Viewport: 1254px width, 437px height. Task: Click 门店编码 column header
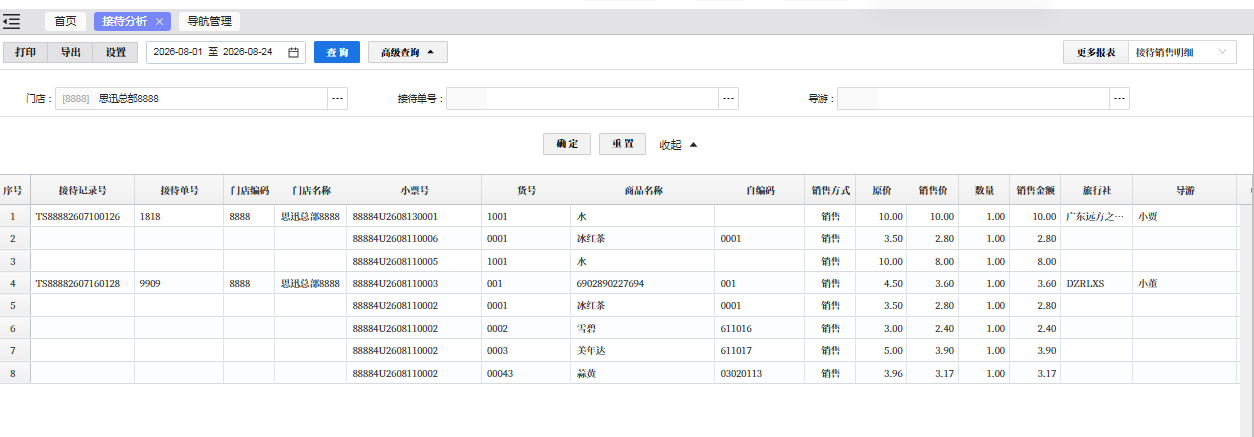(x=249, y=190)
